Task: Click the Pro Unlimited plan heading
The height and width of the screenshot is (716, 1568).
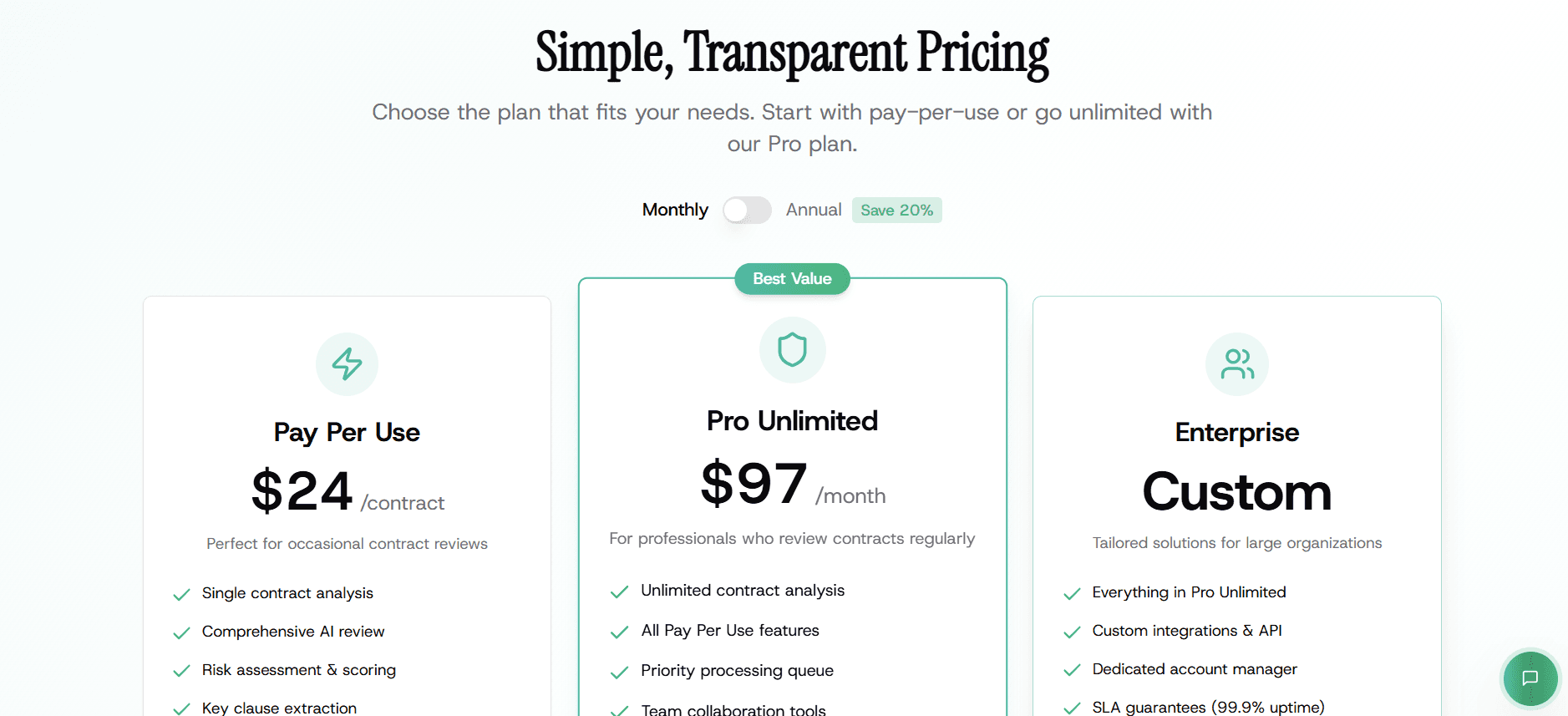Action: click(x=792, y=421)
